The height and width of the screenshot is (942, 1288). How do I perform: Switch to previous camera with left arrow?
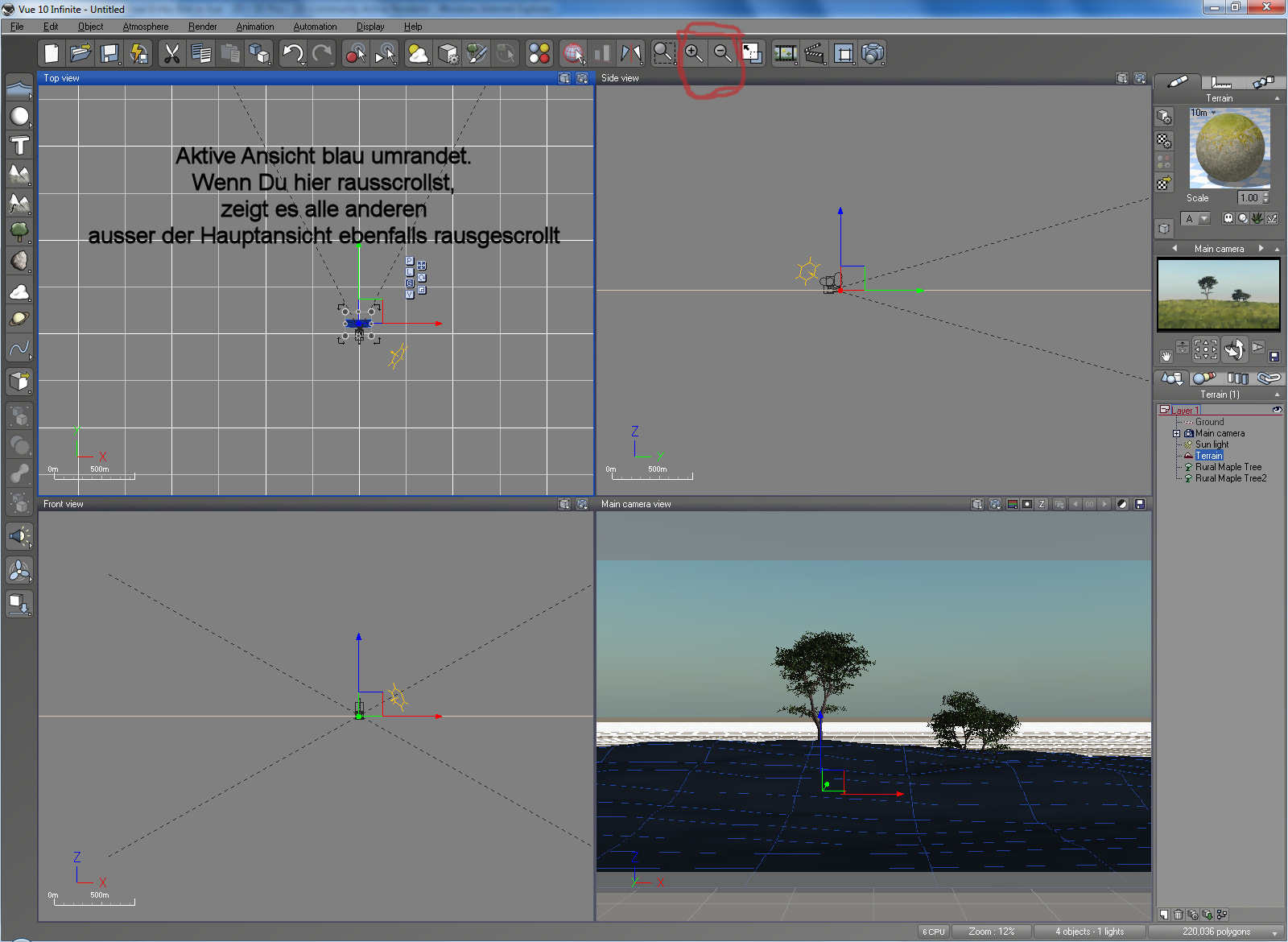click(1175, 249)
